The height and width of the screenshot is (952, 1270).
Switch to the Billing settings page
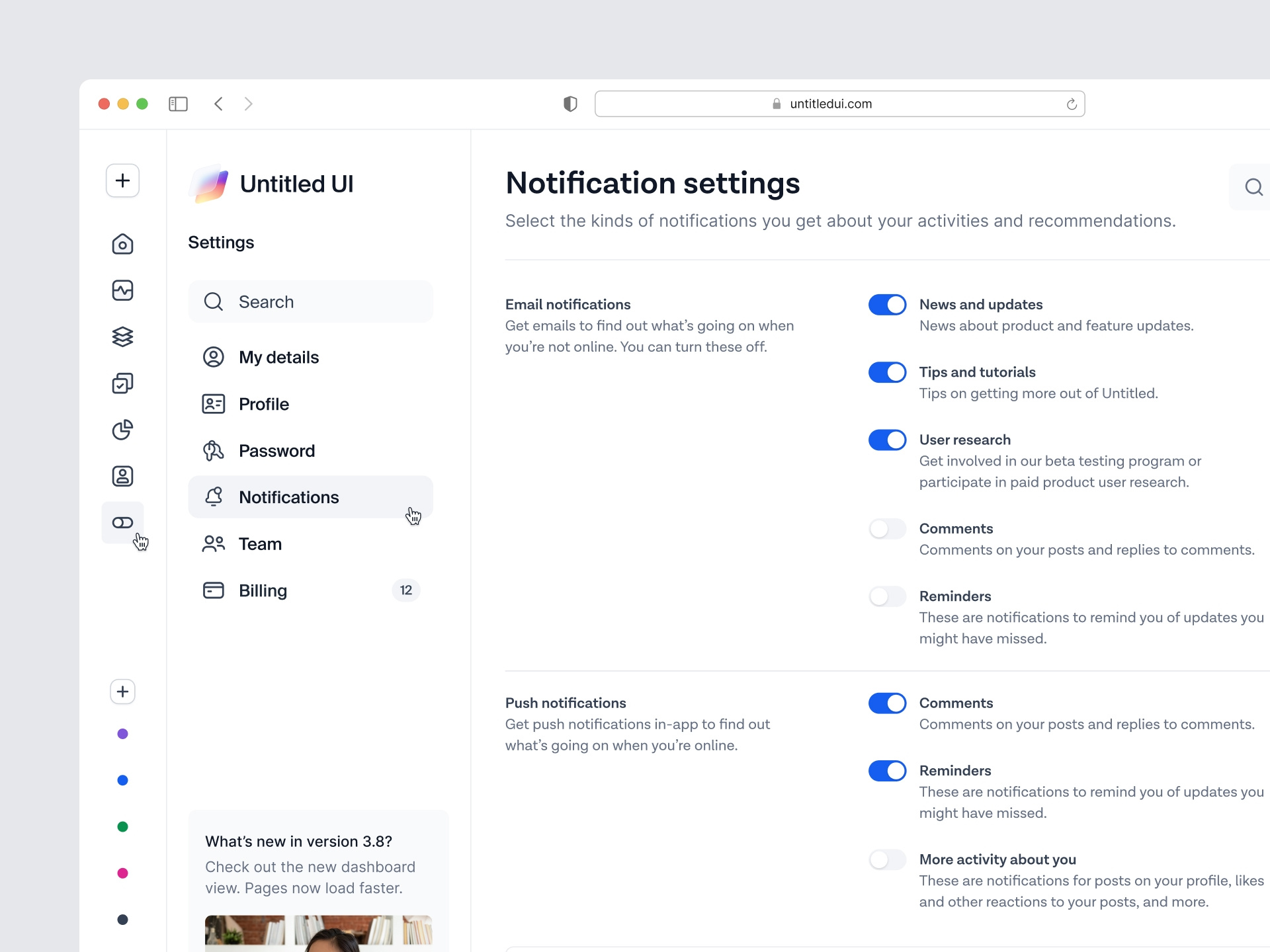click(x=263, y=590)
